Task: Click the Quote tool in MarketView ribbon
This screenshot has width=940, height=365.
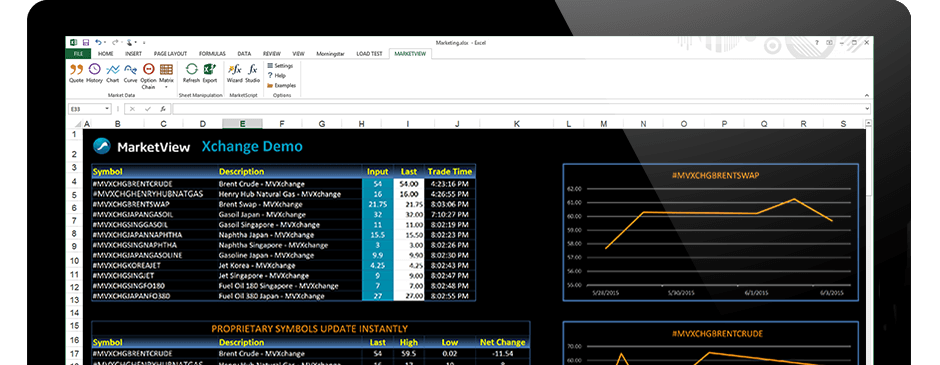Action: point(76,73)
